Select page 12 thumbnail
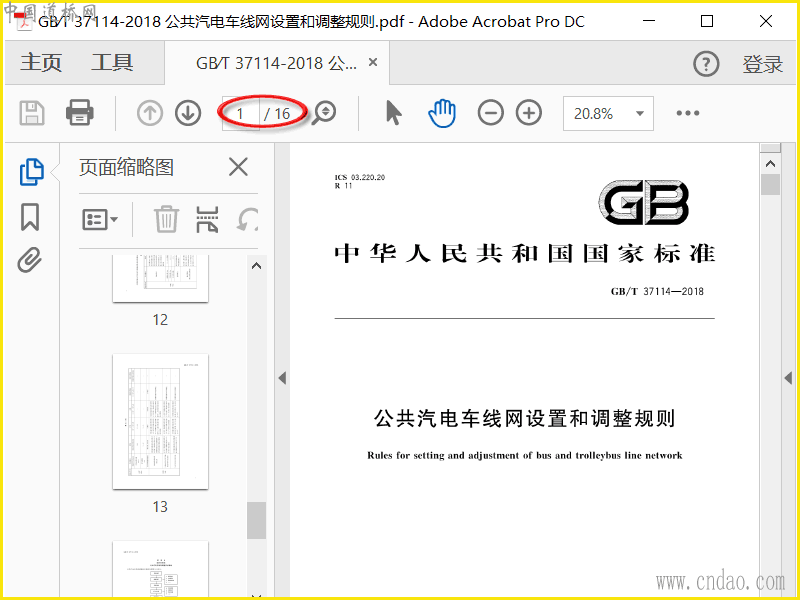The height and width of the screenshot is (600, 800). tap(160, 279)
